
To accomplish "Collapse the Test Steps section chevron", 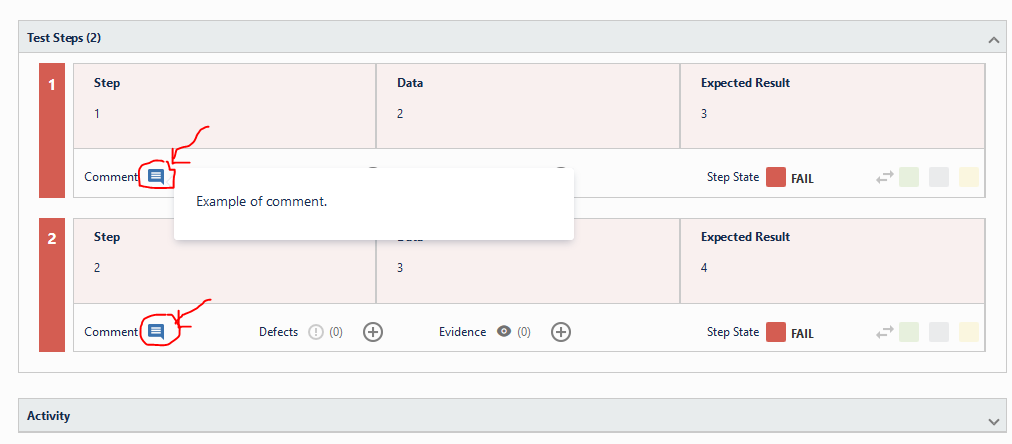I will pos(993,40).
